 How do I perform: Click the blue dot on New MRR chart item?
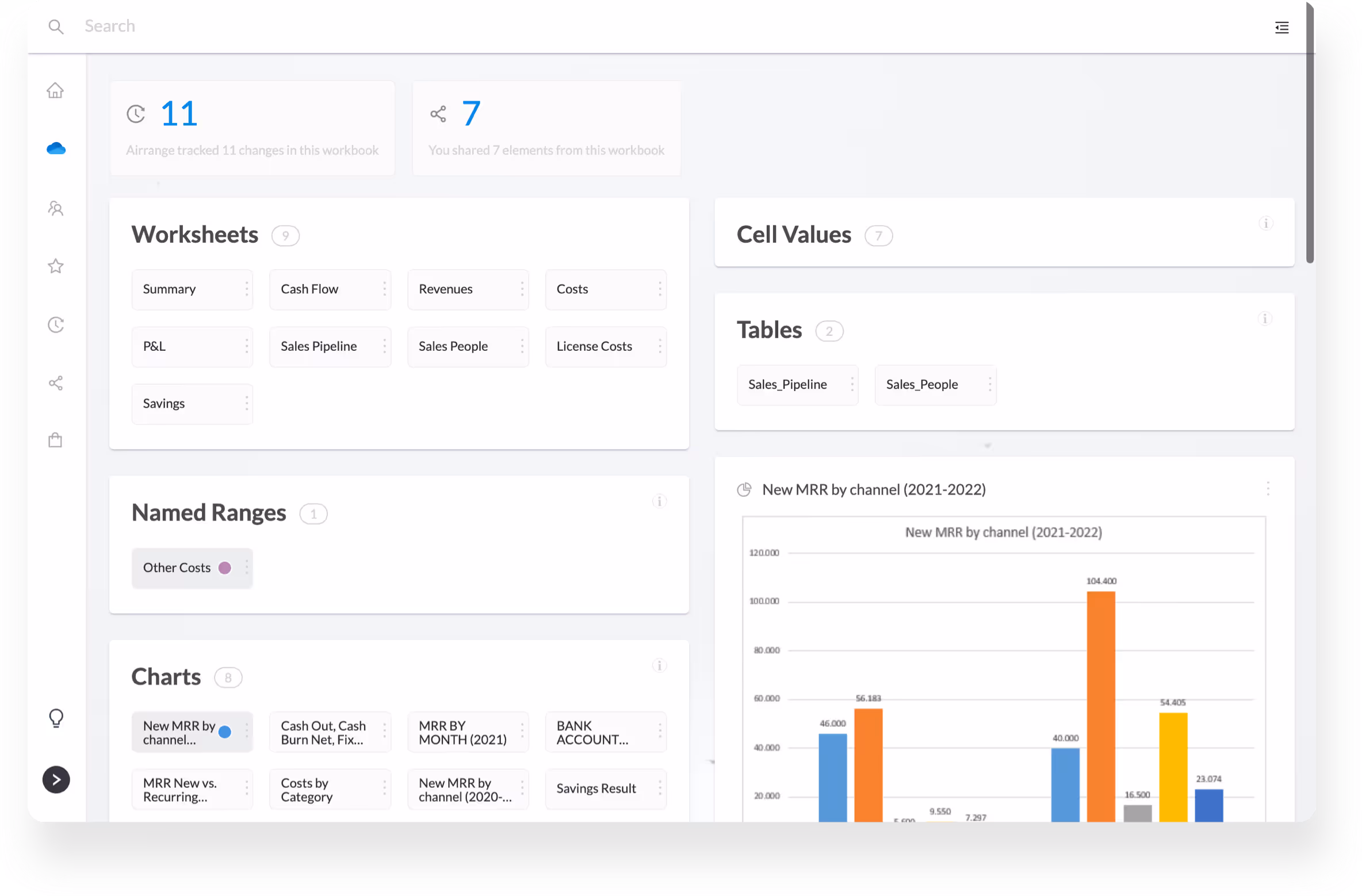click(225, 732)
